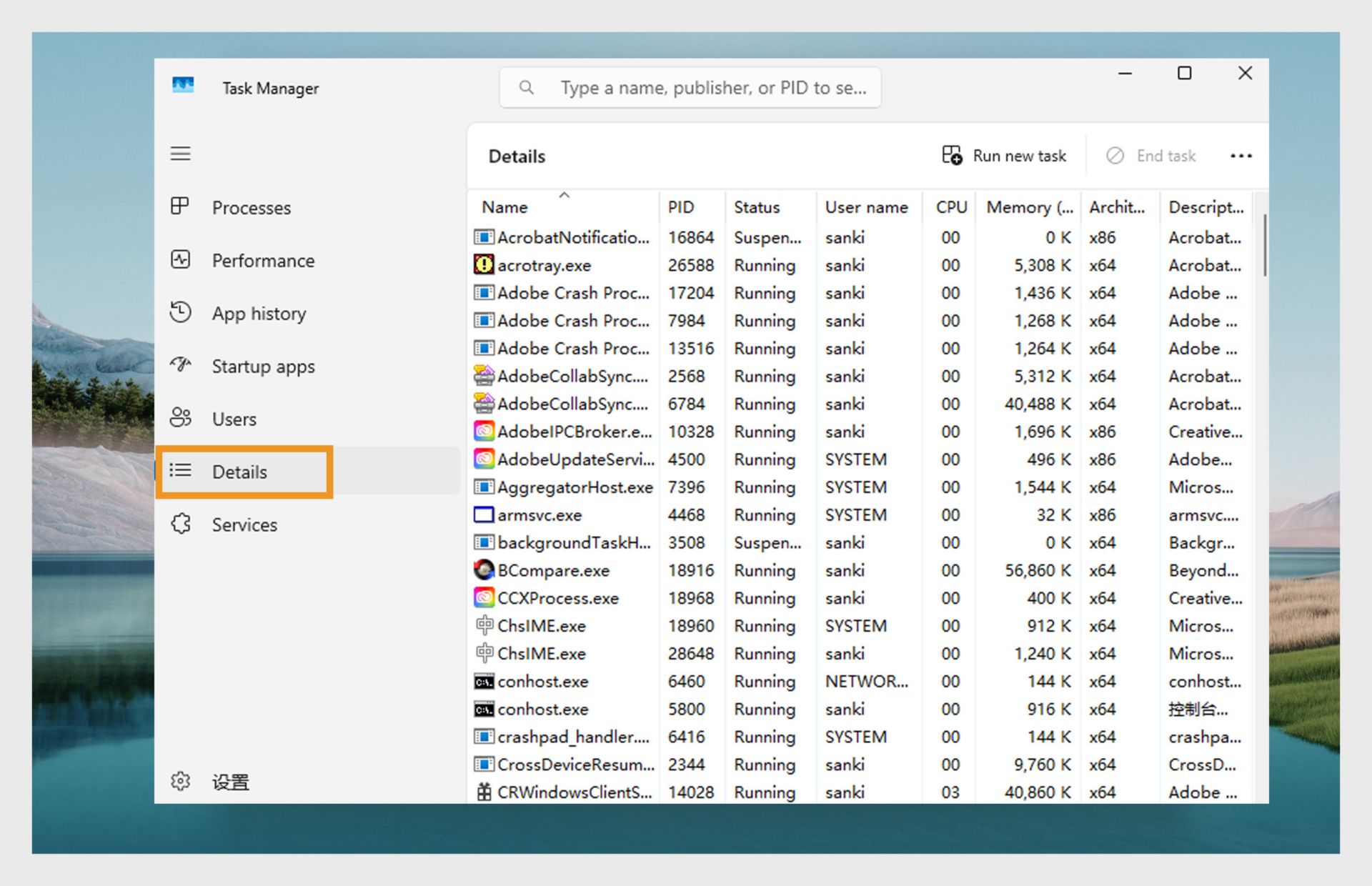Sort by Memory column header

click(x=1028, y=207)
